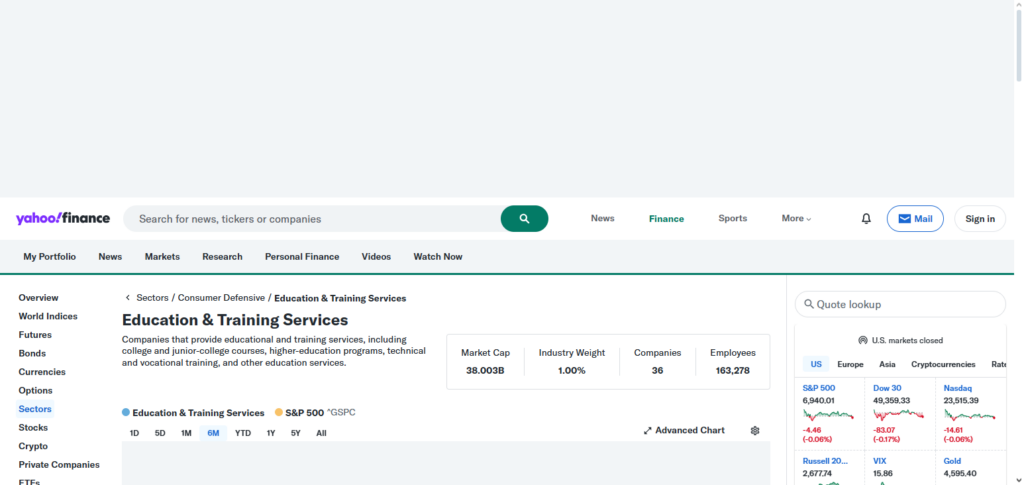Select Crypto in left sidebar
This screenshot has height=485, width=1024.
33,446
